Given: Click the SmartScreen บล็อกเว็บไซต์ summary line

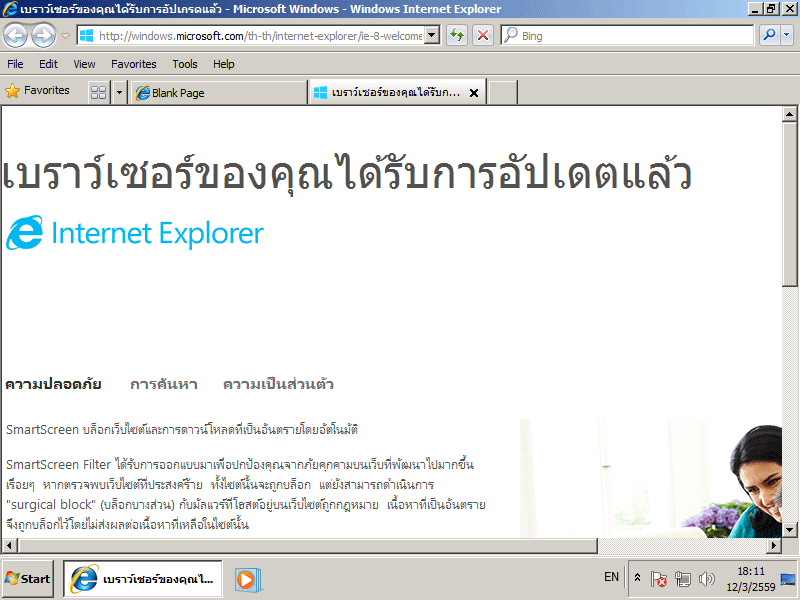Looking at the screenshot, I should (182, 430).
